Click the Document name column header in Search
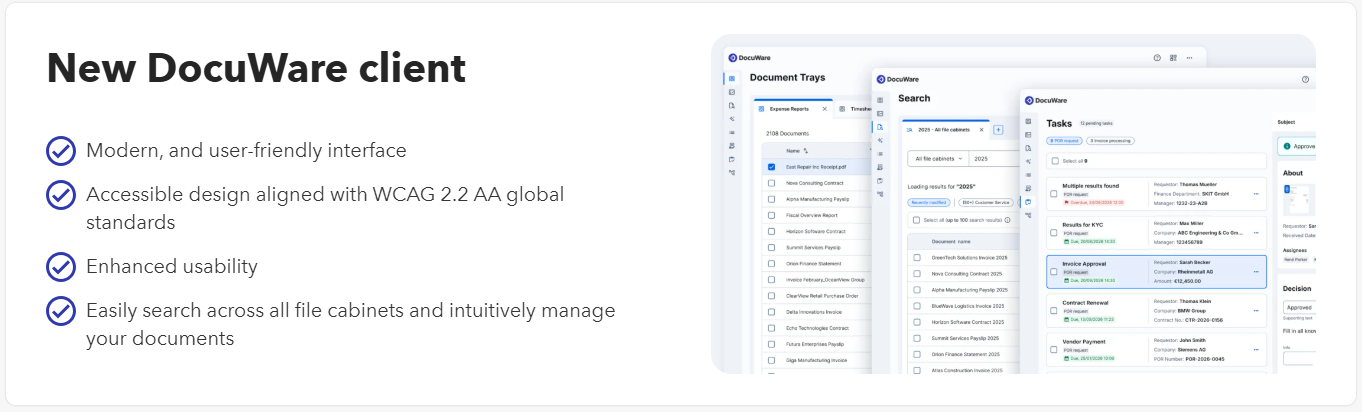This screenshot has width=1362, height=412. 951,241
